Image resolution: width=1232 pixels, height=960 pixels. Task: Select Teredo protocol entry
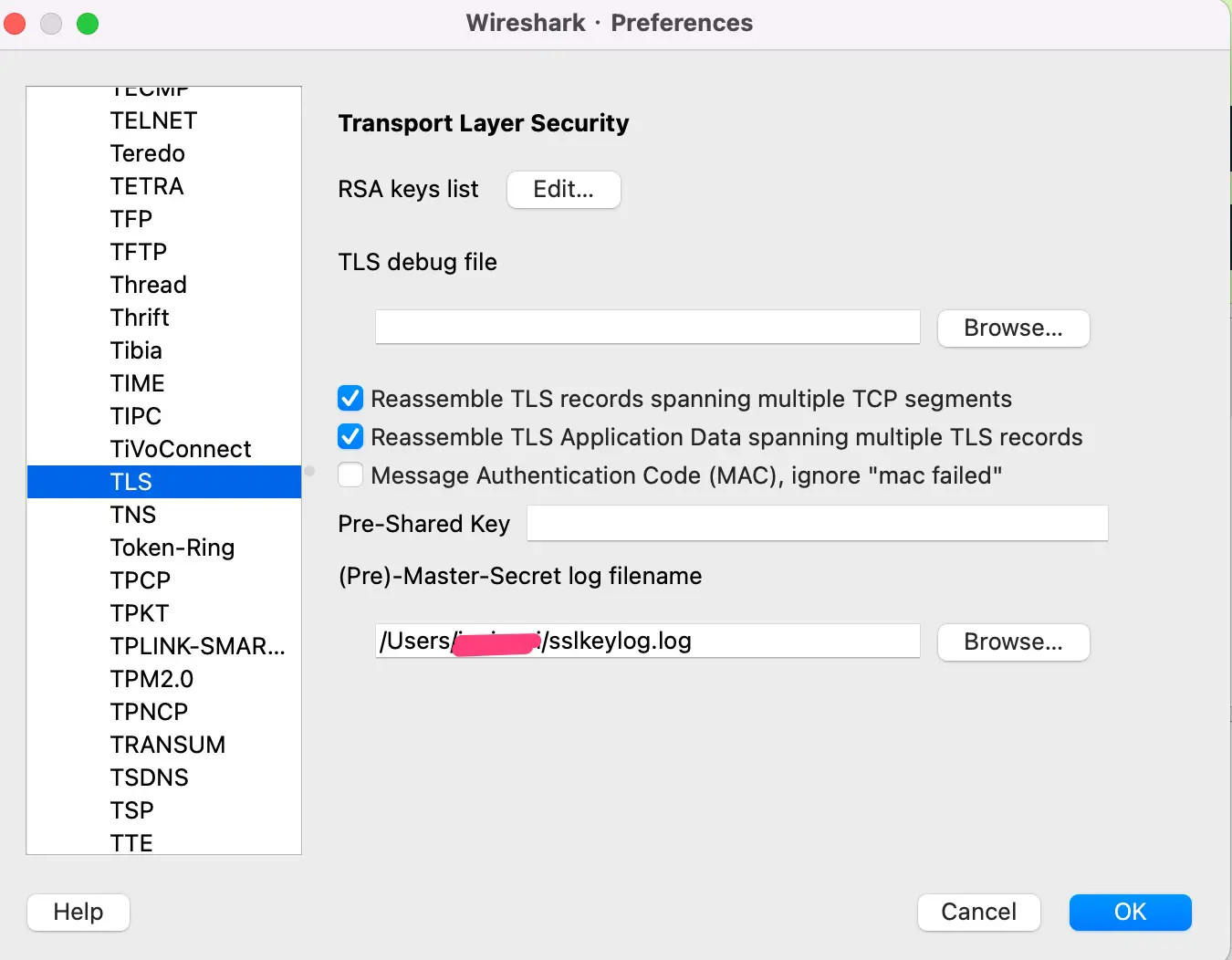[x=148, y=153]
